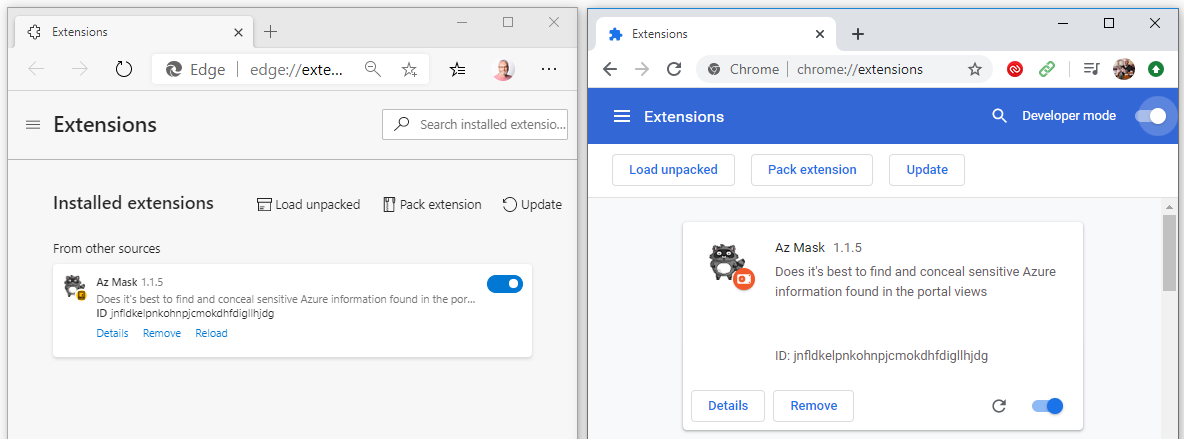Select the Chrome Extensions tab

715,34
